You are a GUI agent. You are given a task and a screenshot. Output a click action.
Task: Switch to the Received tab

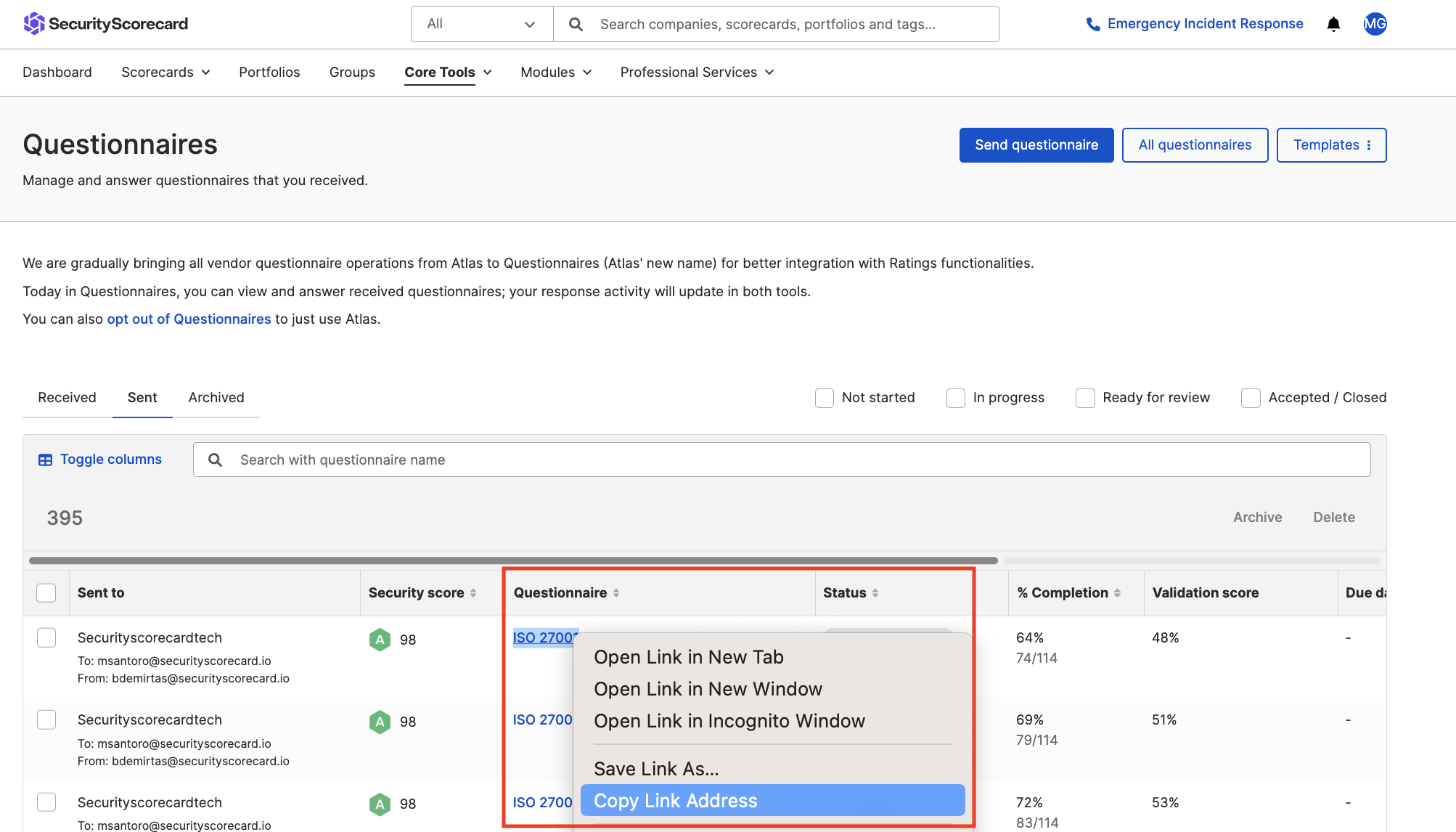click(67, 398)
